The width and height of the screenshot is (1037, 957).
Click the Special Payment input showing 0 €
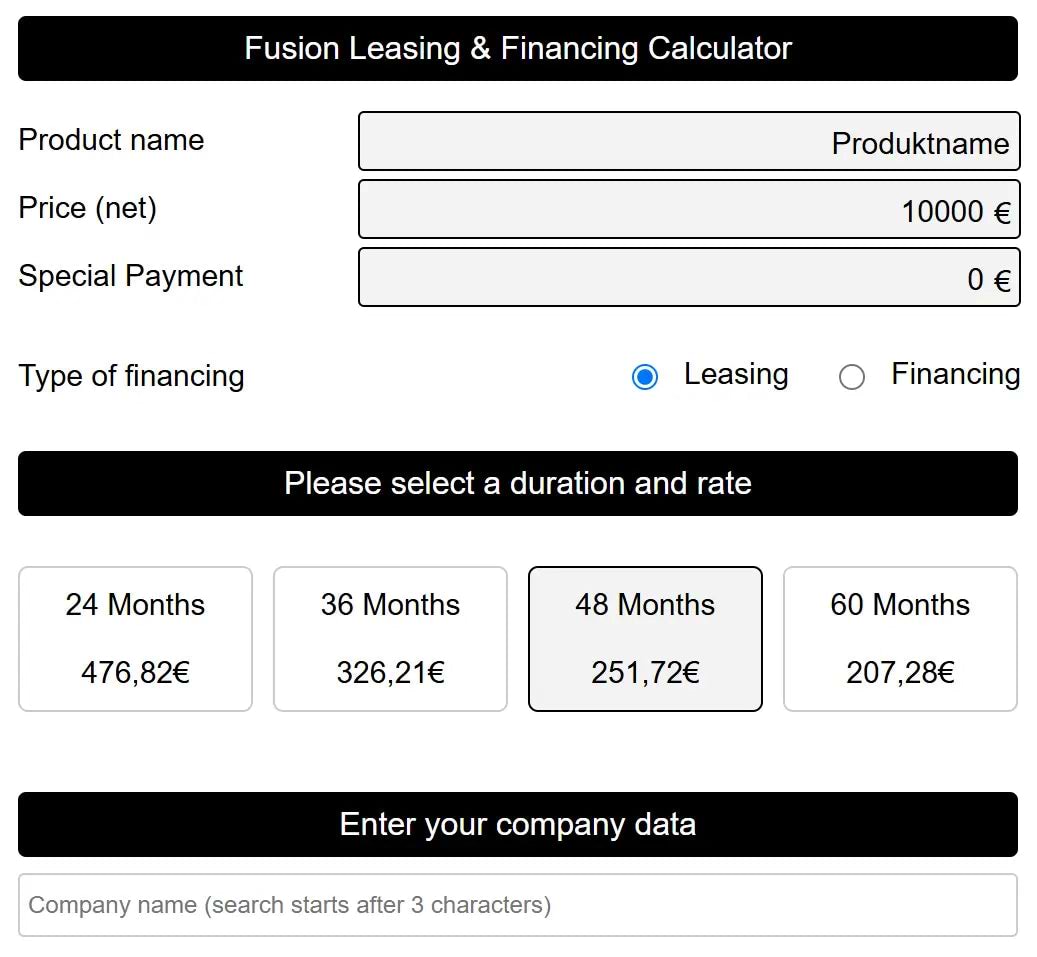point(689,278)
